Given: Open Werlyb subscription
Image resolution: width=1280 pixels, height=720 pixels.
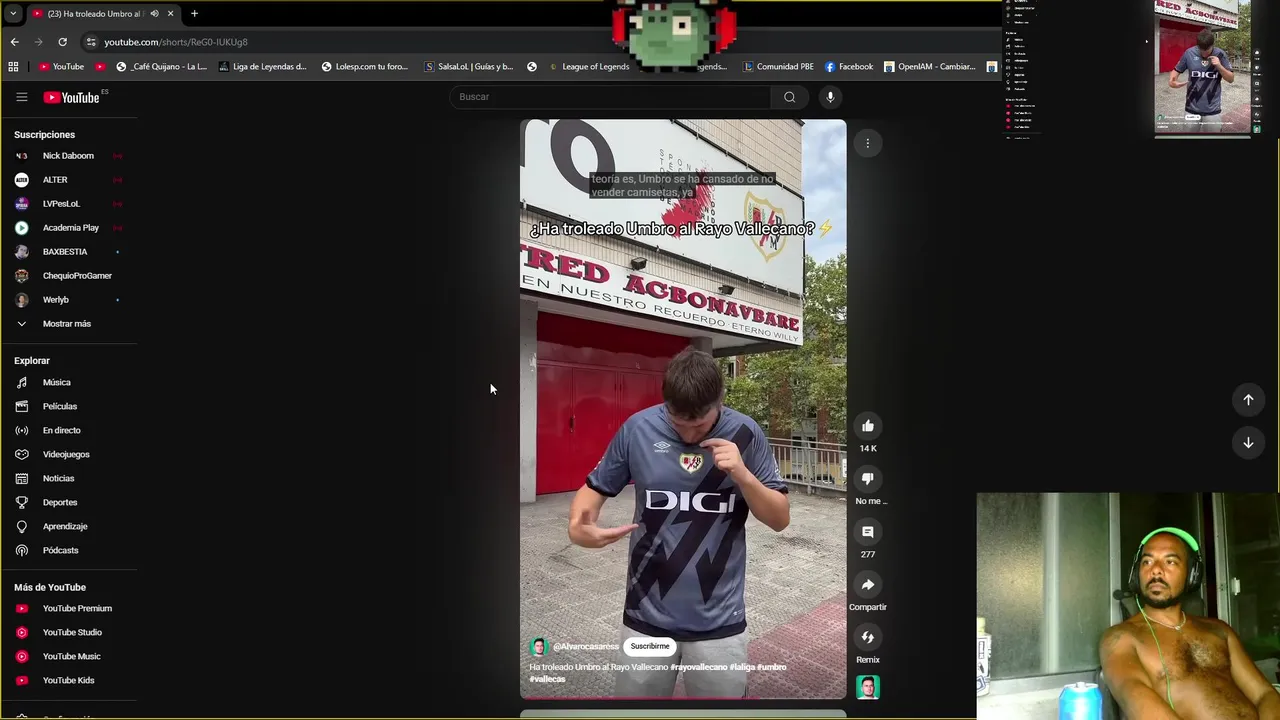Looking at the screenshot, I should point(68,300).
